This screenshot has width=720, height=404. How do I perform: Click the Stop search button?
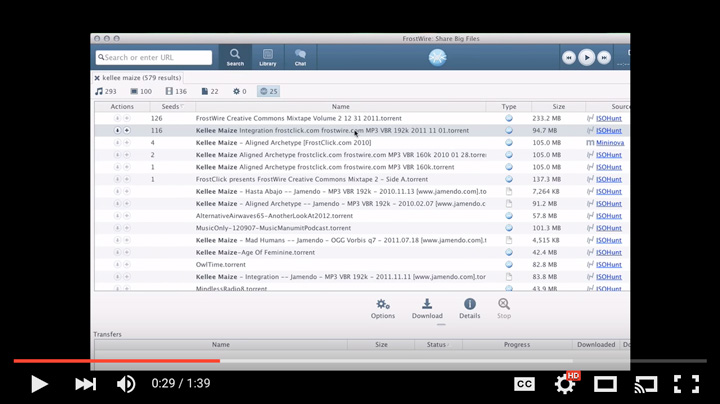point(504,309)
